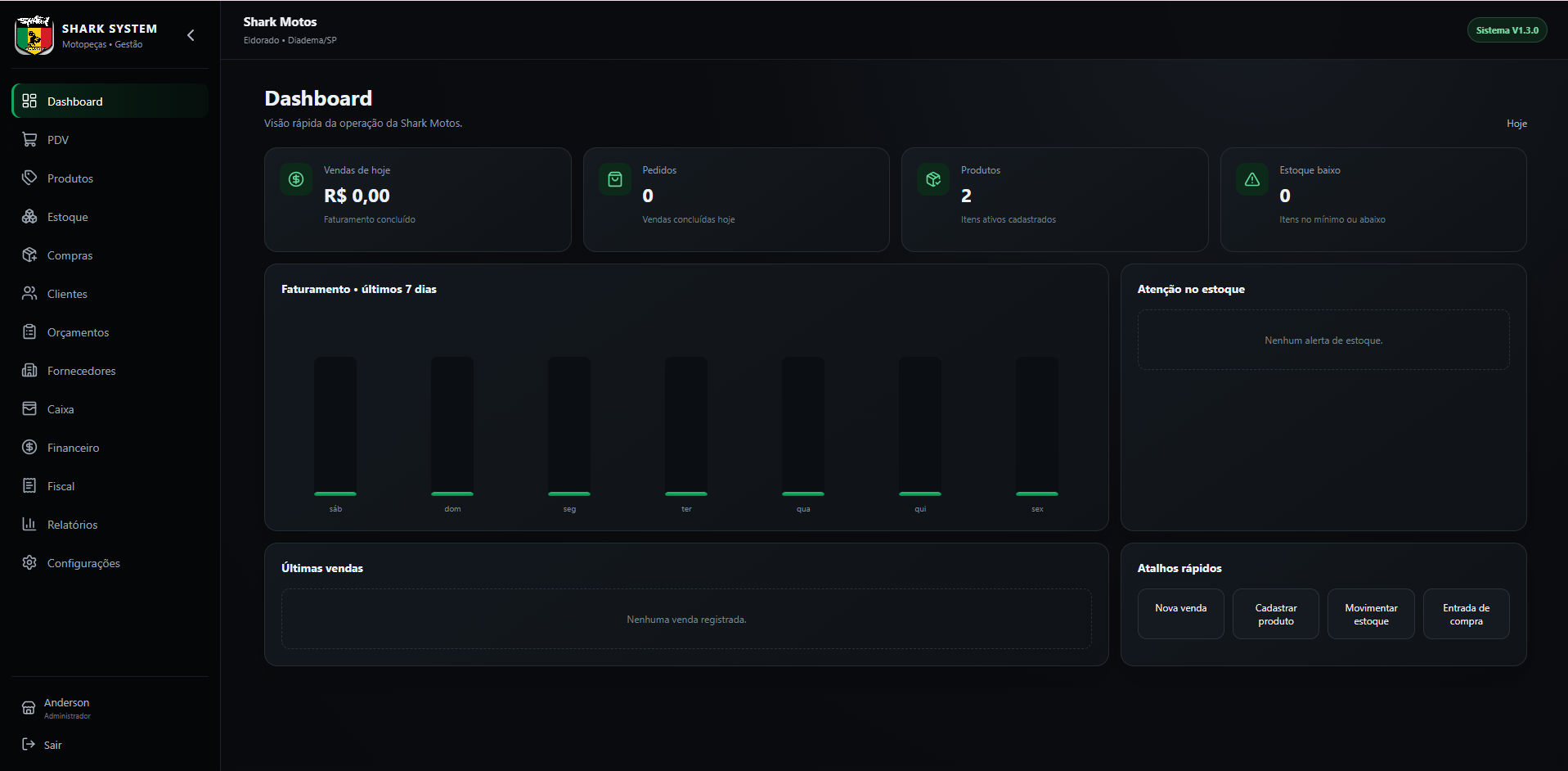
Task: Click the Produtos tag icon
Action: (x=29, y=178)
